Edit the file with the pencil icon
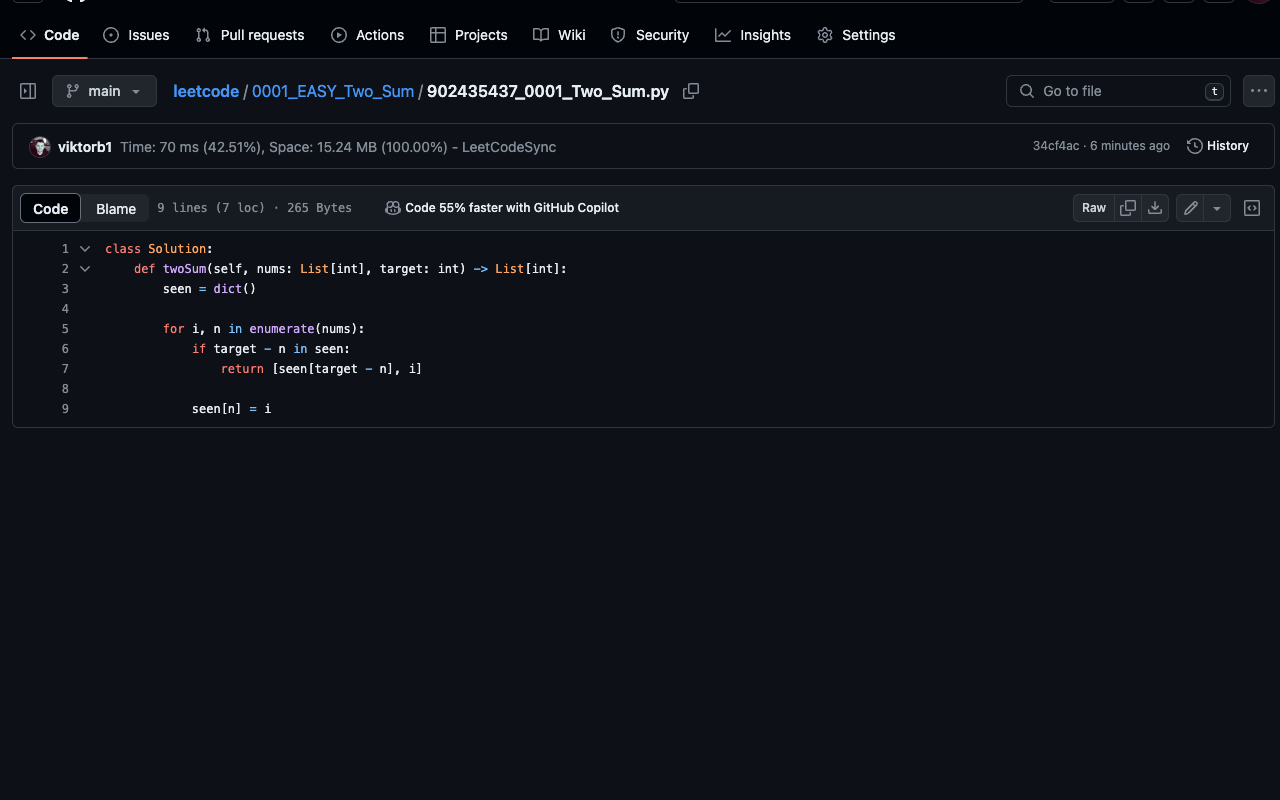1280x800 pixels. point(1190,208)
